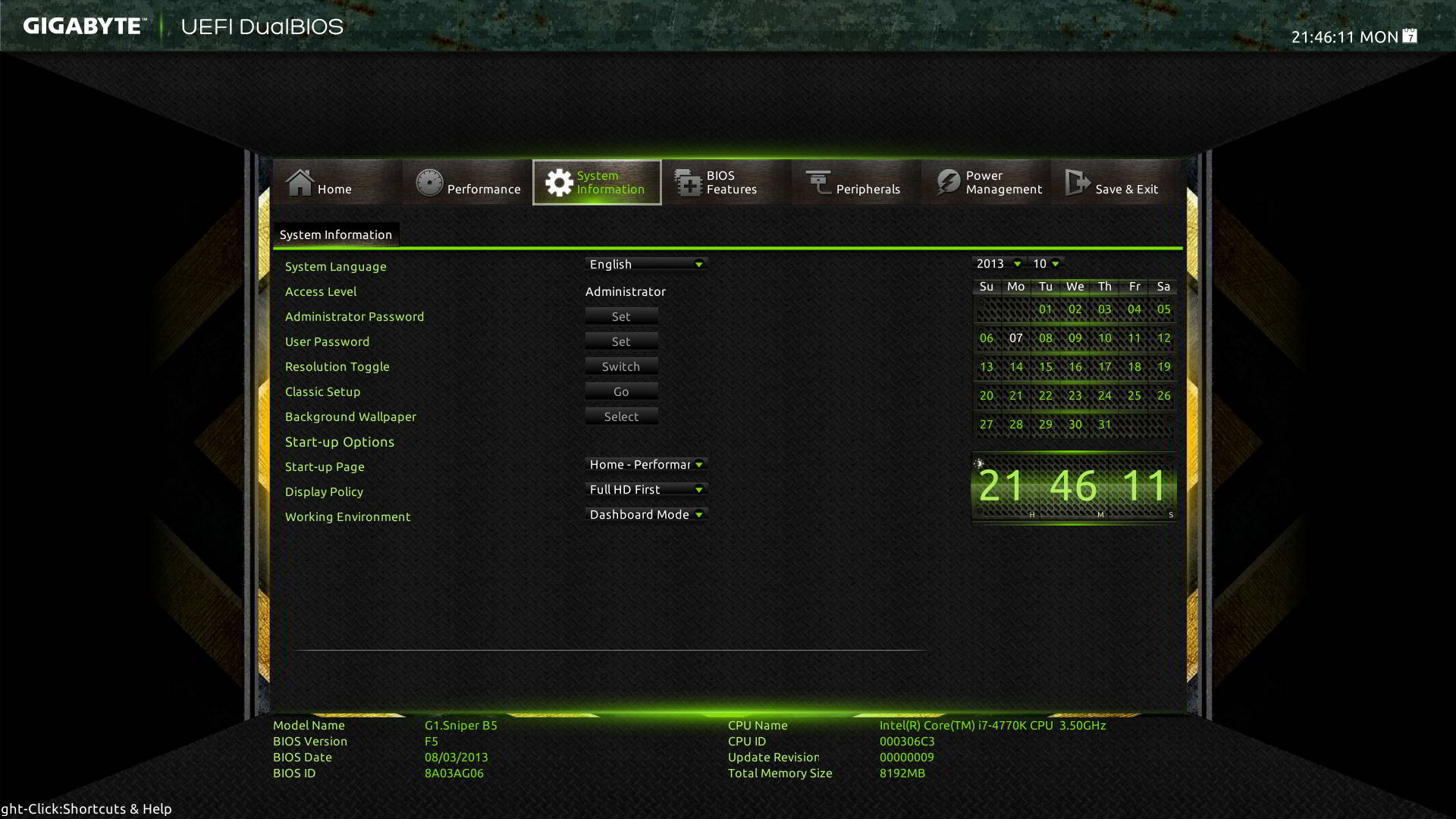
Task: Switch to the Performance tab label
Action: pyautogui.click(x=484, y=189)
